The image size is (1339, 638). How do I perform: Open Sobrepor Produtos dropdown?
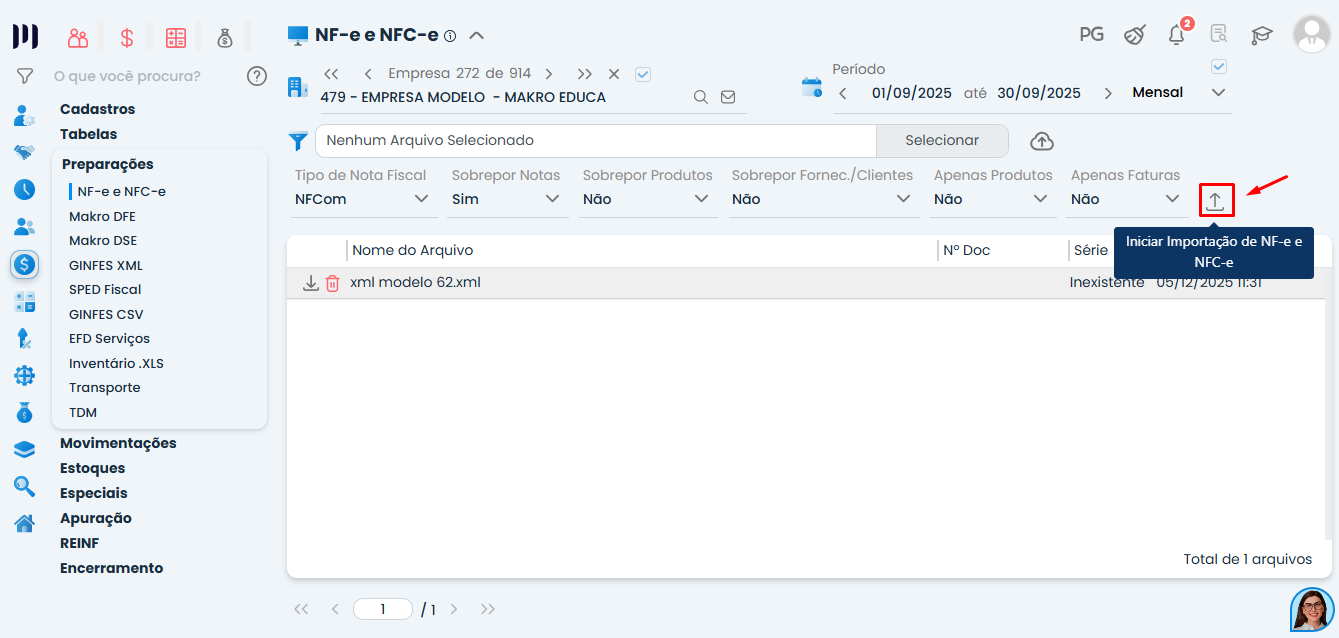(x=648, y=199)
